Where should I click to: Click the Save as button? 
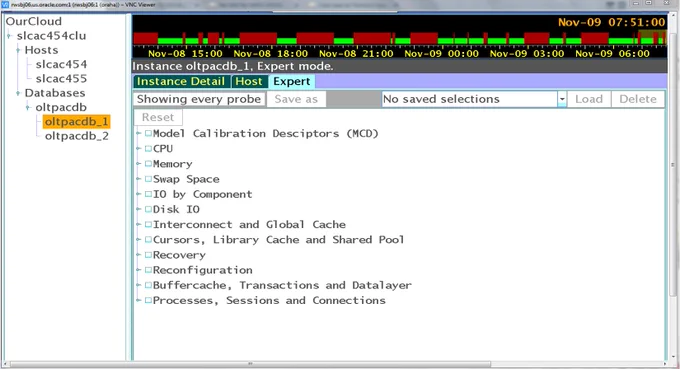[296, 99]
